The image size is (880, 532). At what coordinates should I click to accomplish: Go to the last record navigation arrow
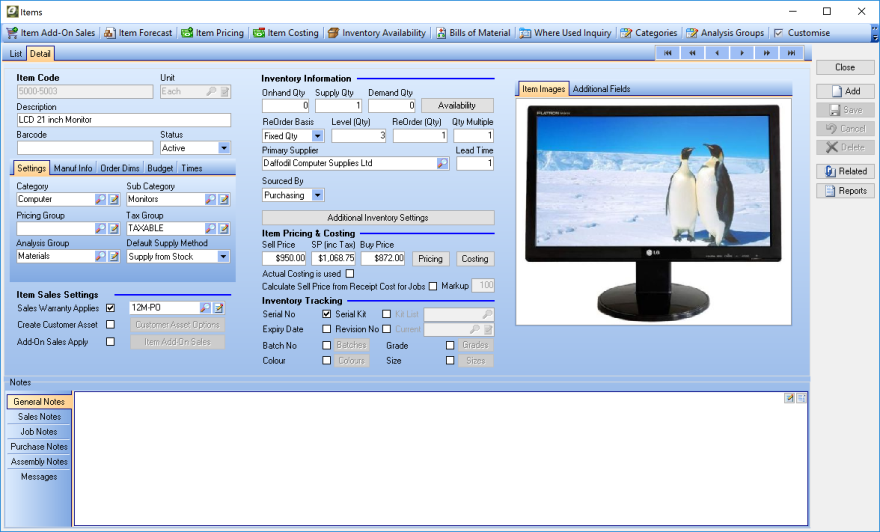791,53
